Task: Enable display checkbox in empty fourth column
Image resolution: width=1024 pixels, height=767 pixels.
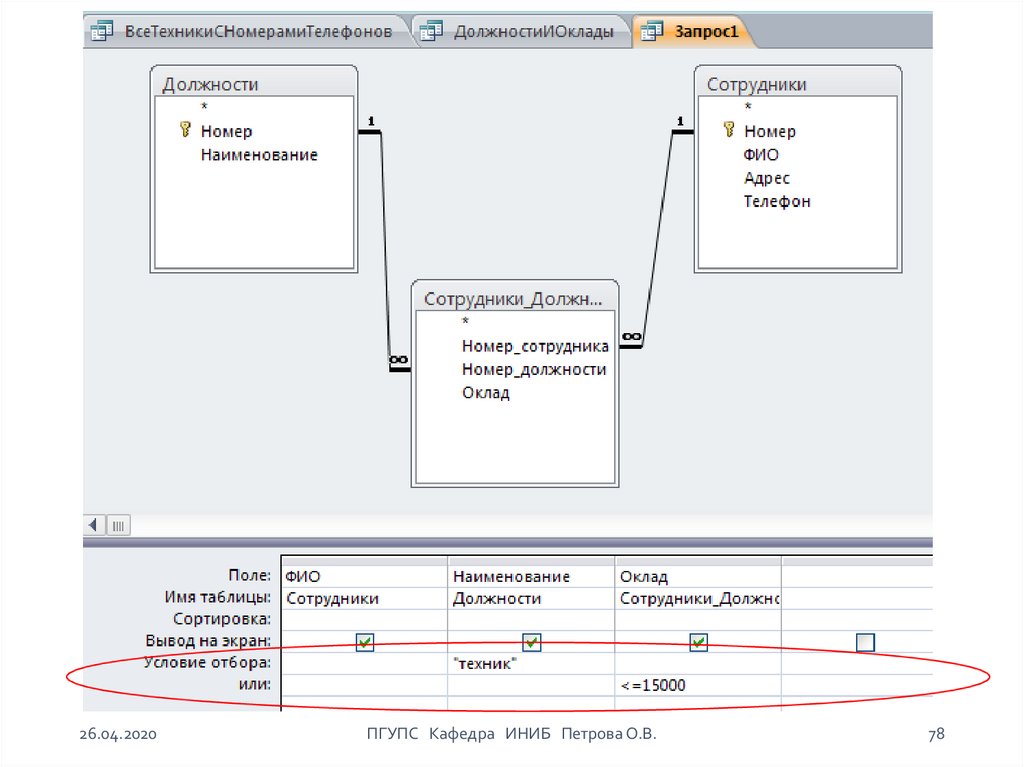Action: coord(866,642)
